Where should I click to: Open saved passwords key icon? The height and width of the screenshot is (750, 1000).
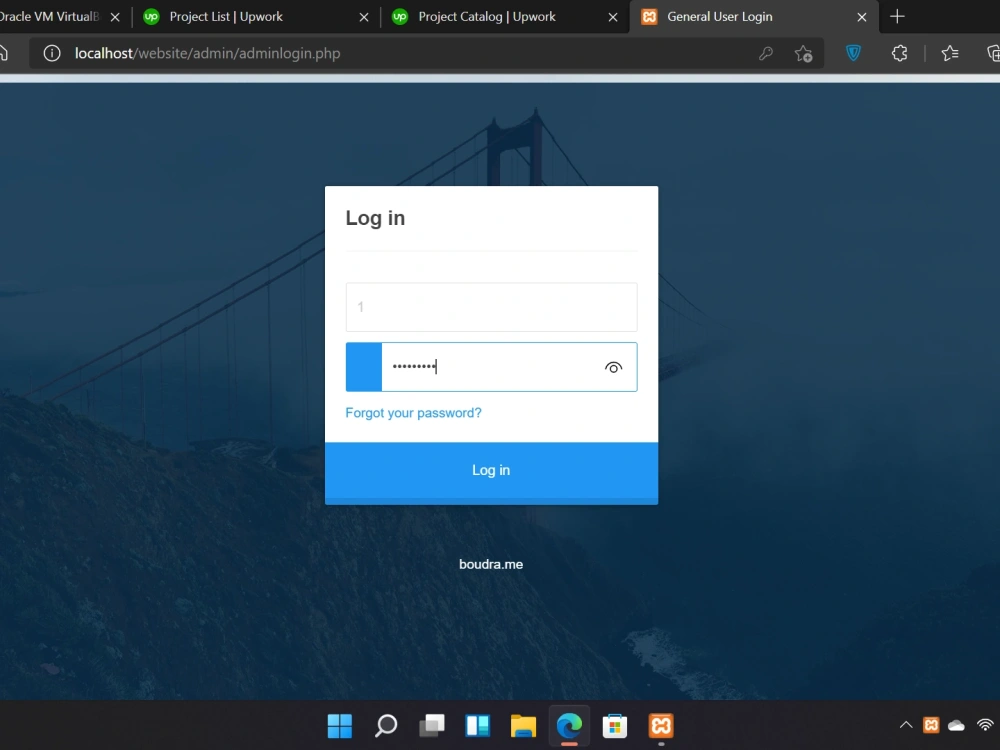pos(765,53)
